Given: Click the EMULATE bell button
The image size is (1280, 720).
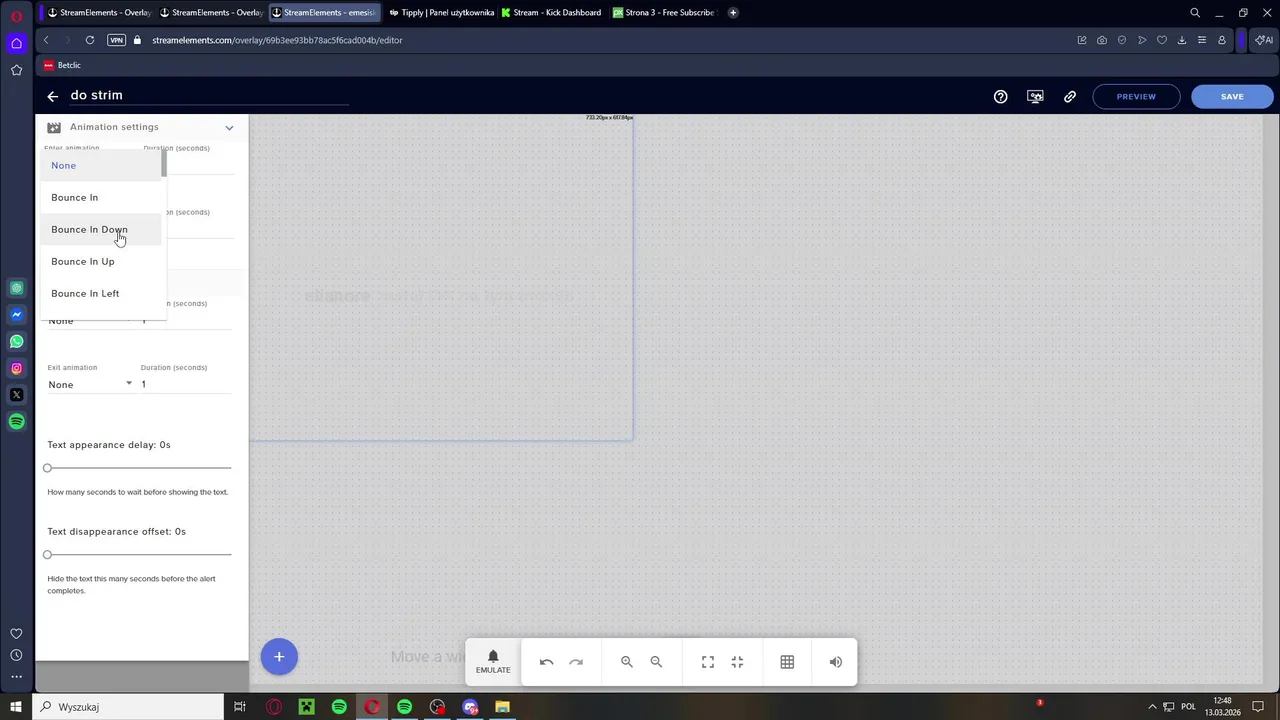Looking at the screenshot, I should point(493,662).
